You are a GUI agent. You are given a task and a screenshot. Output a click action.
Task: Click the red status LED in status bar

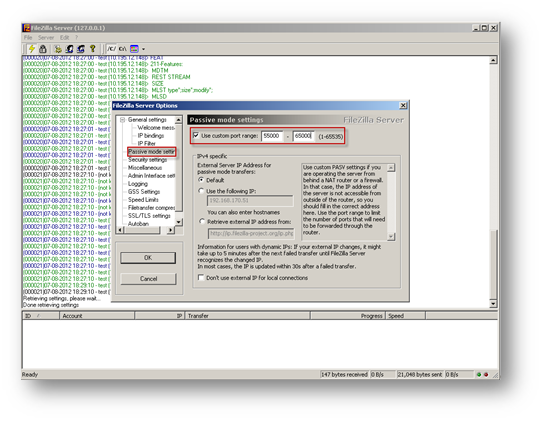click(486, 375)
